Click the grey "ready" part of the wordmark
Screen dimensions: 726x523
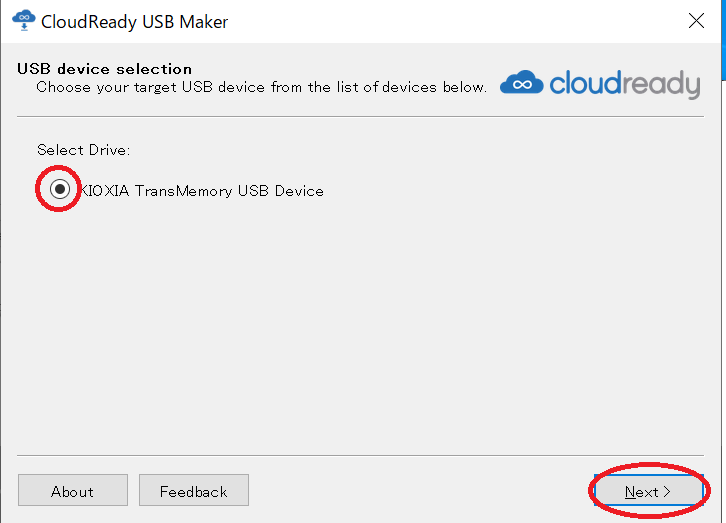661,85
